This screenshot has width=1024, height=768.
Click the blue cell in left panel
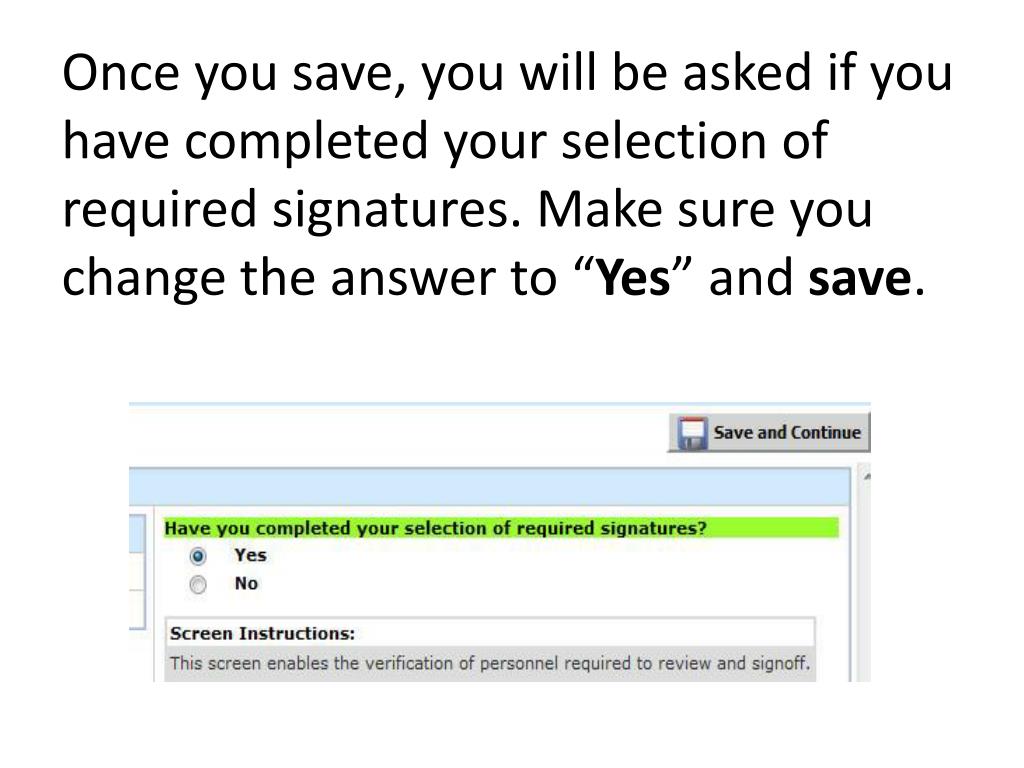tap(136, 534)
